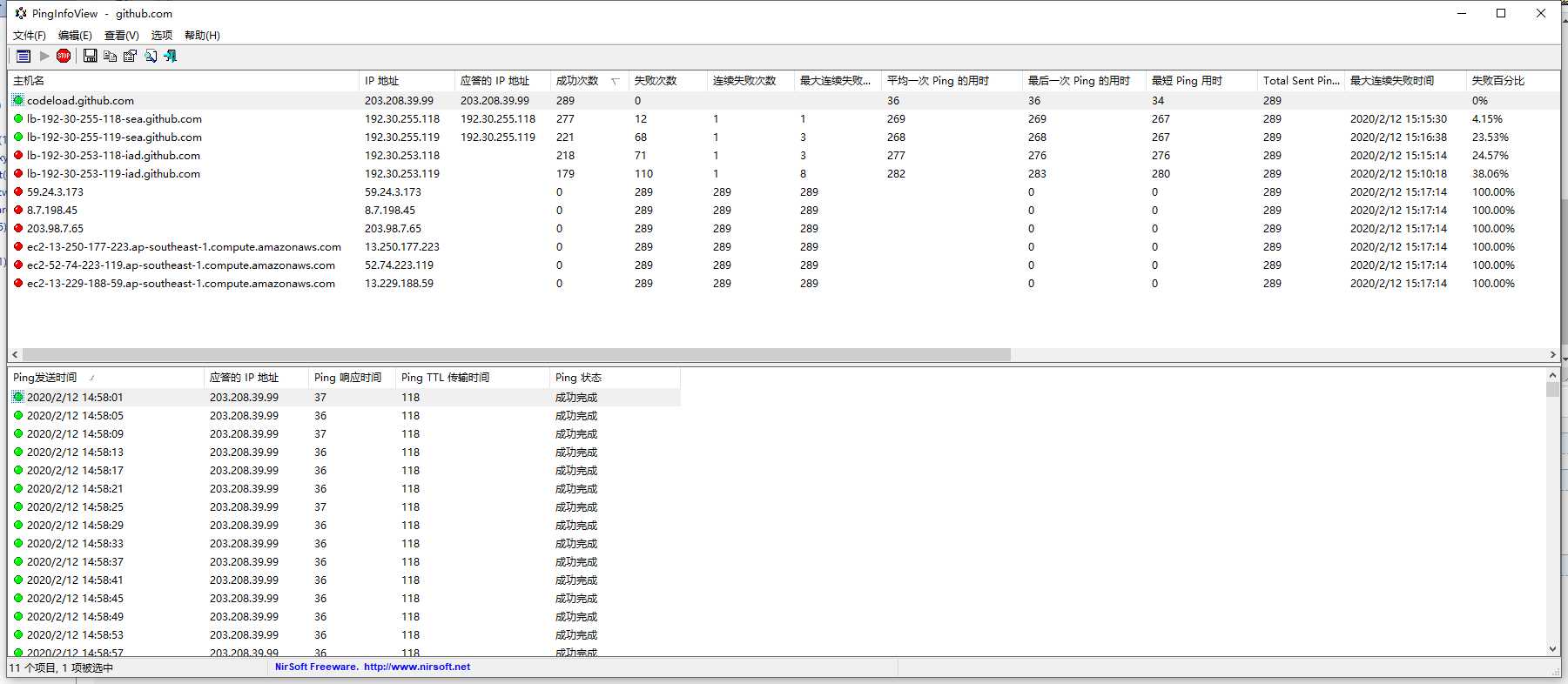This screenshot has width=1568, height=684.
Task: Open the 查看(V) menu
Action: tap(122, 35)
